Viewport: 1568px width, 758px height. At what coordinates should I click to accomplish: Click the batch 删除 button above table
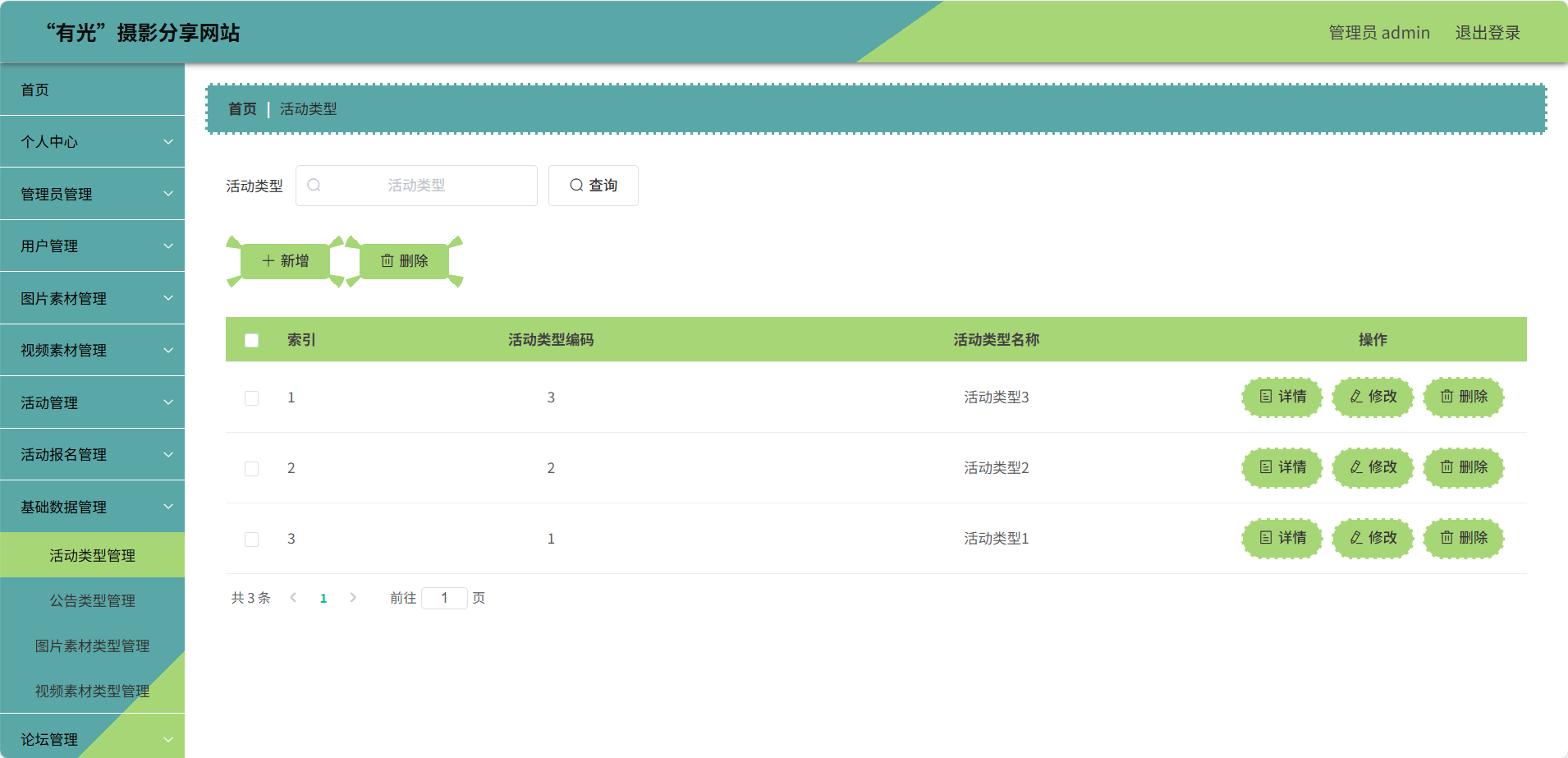[405, 261]
